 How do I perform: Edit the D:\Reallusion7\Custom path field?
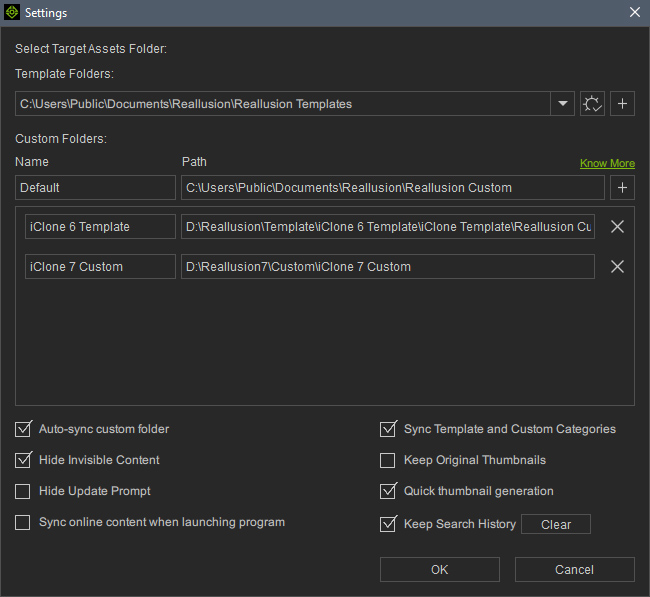[x=388, y=267]
